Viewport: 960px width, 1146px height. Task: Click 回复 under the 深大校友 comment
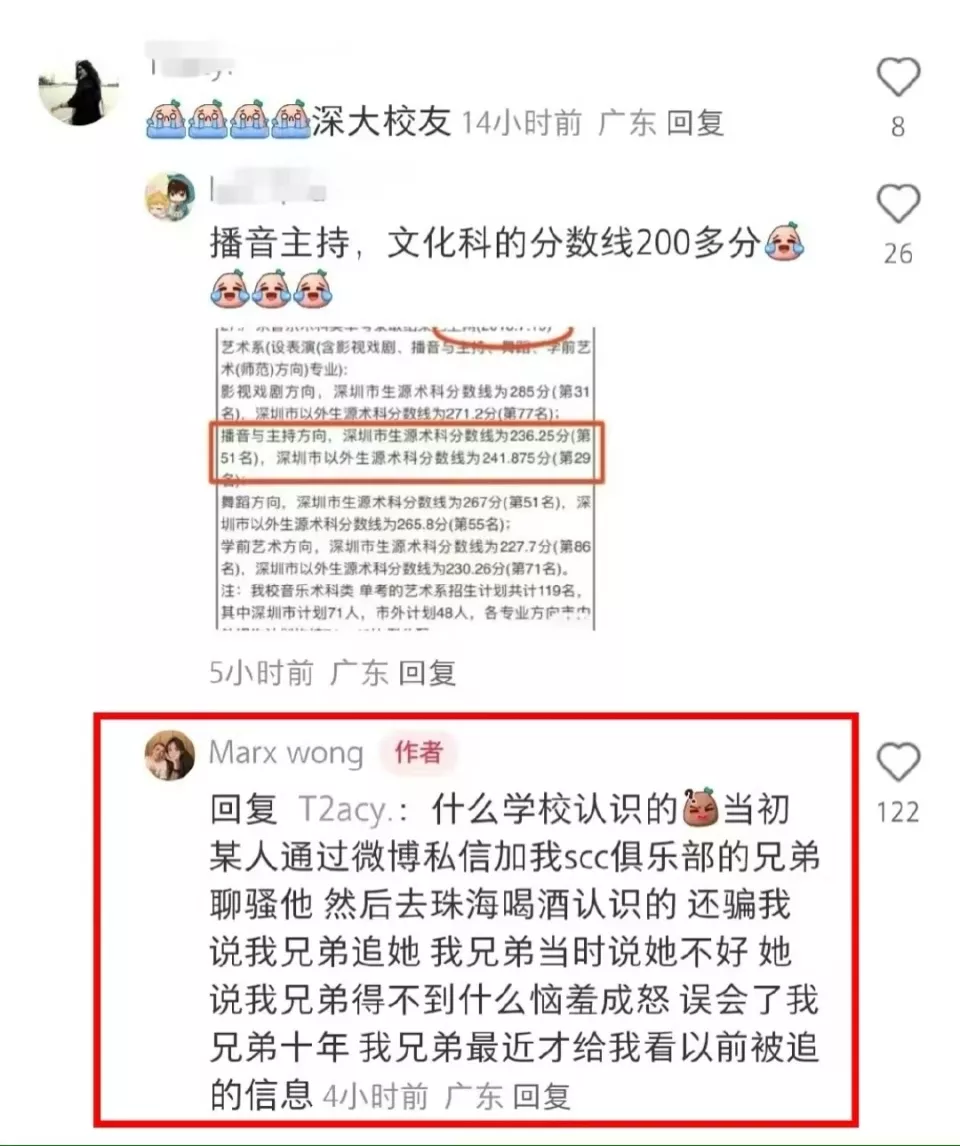pos(695,123)
